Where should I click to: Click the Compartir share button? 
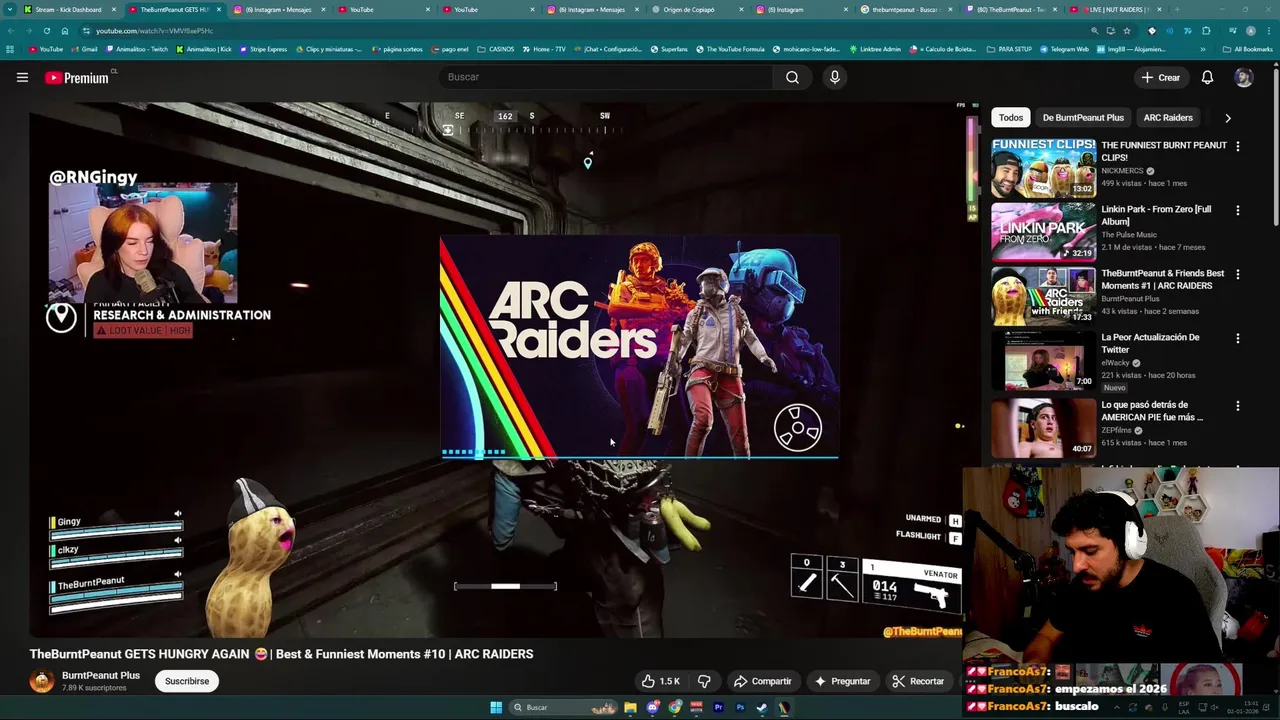coord(762,681)
